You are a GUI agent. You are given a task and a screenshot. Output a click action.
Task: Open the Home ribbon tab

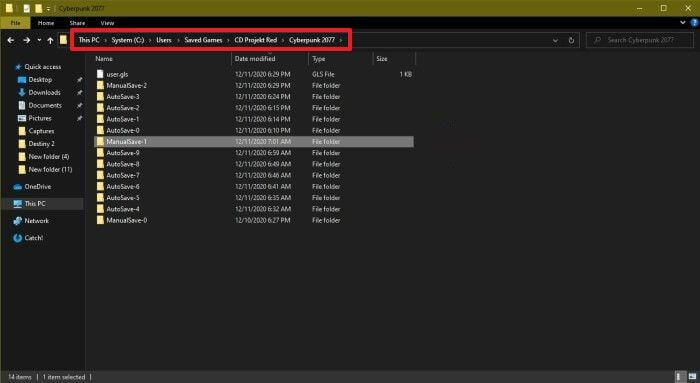click(x=46, y=23)
